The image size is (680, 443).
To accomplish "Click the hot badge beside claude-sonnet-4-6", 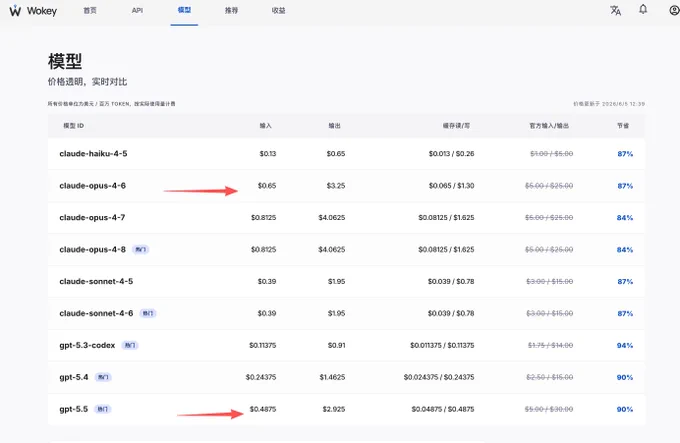I will point(147,313).
